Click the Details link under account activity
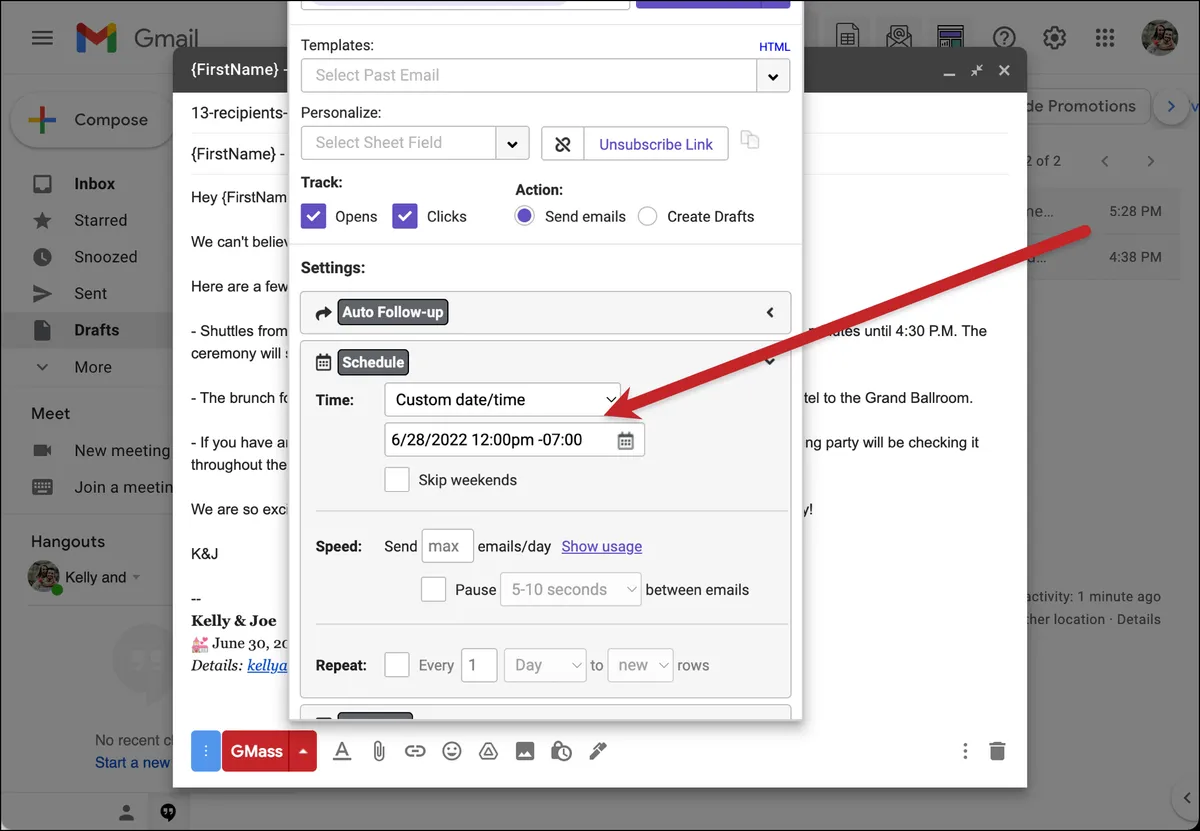This screenshot has width=1200, height=831. (x=1139, y=619)
